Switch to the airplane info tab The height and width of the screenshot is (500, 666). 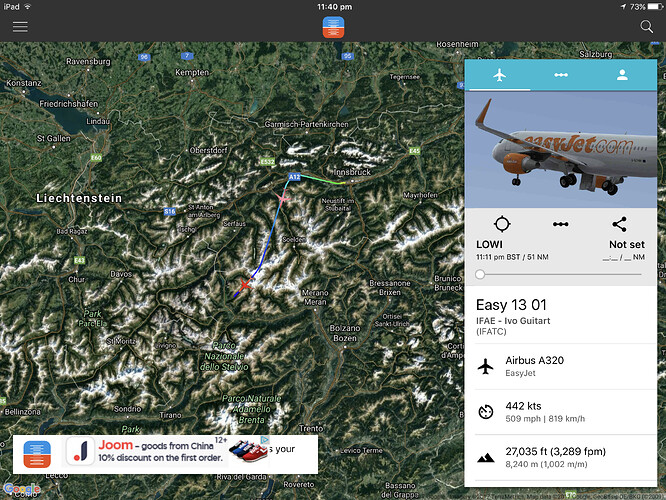coord(500,75)
